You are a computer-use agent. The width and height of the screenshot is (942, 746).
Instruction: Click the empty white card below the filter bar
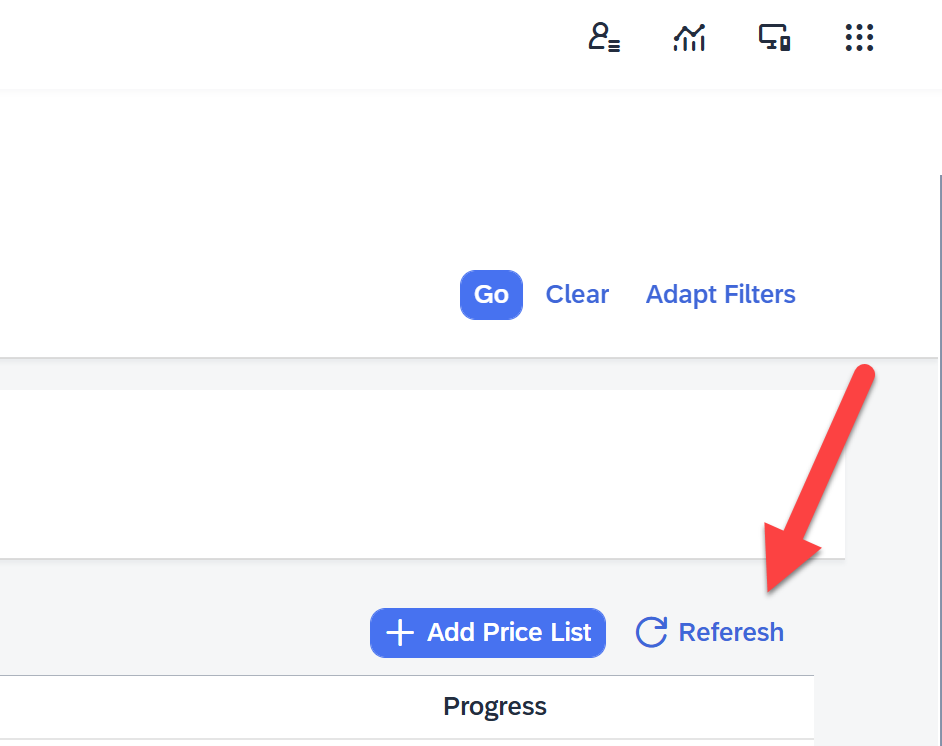coord(400,473)
